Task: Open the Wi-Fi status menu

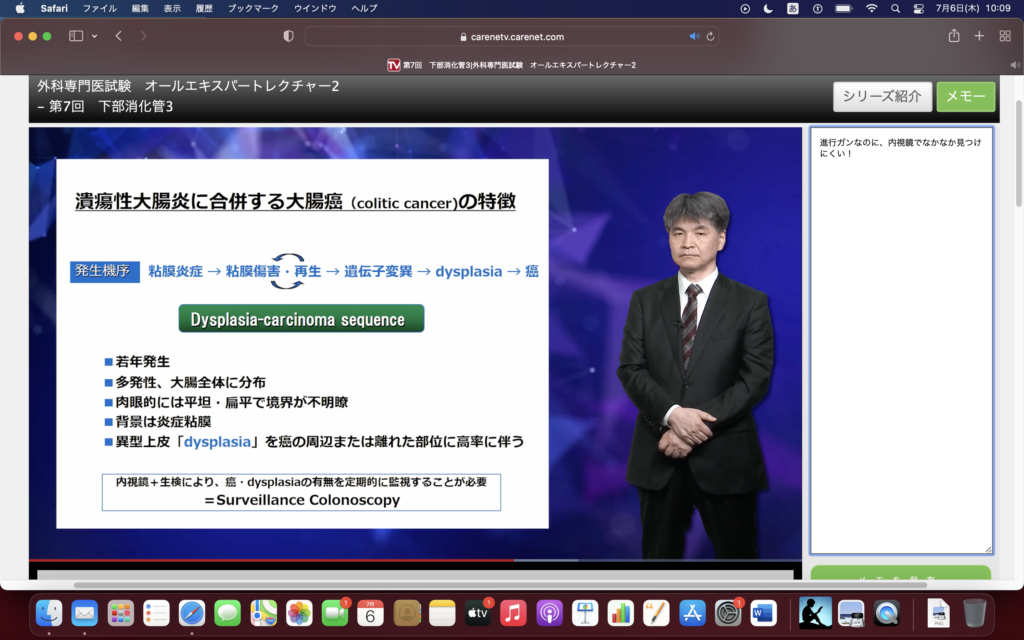Action: point(871,8)
